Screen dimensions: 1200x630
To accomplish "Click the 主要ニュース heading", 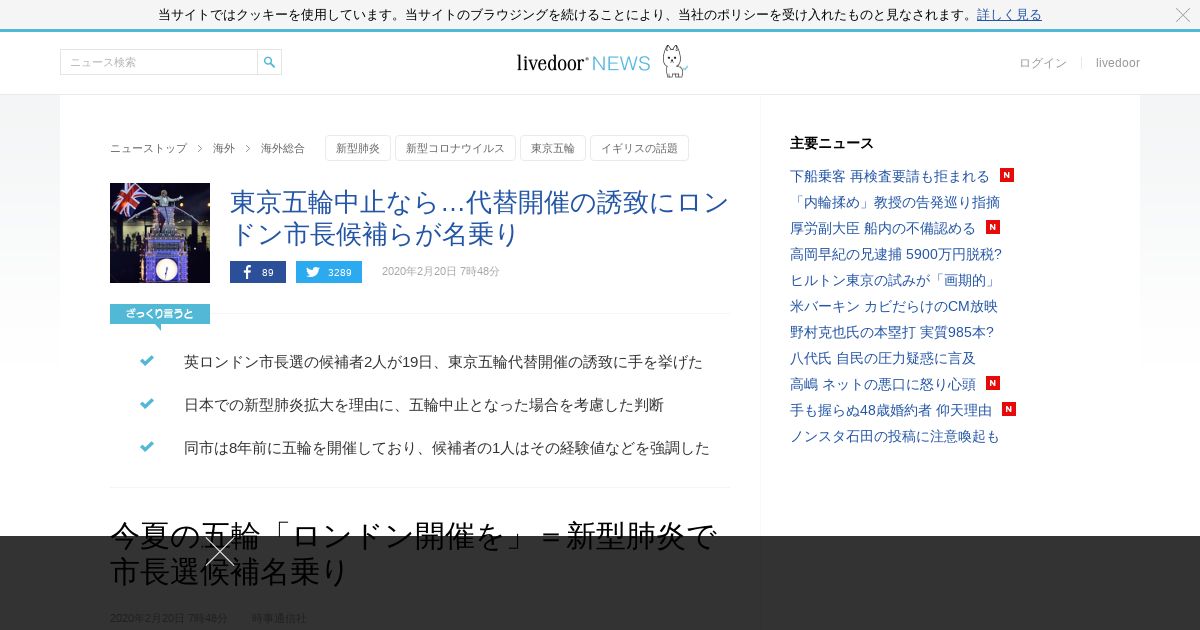I will pos(832,143).
